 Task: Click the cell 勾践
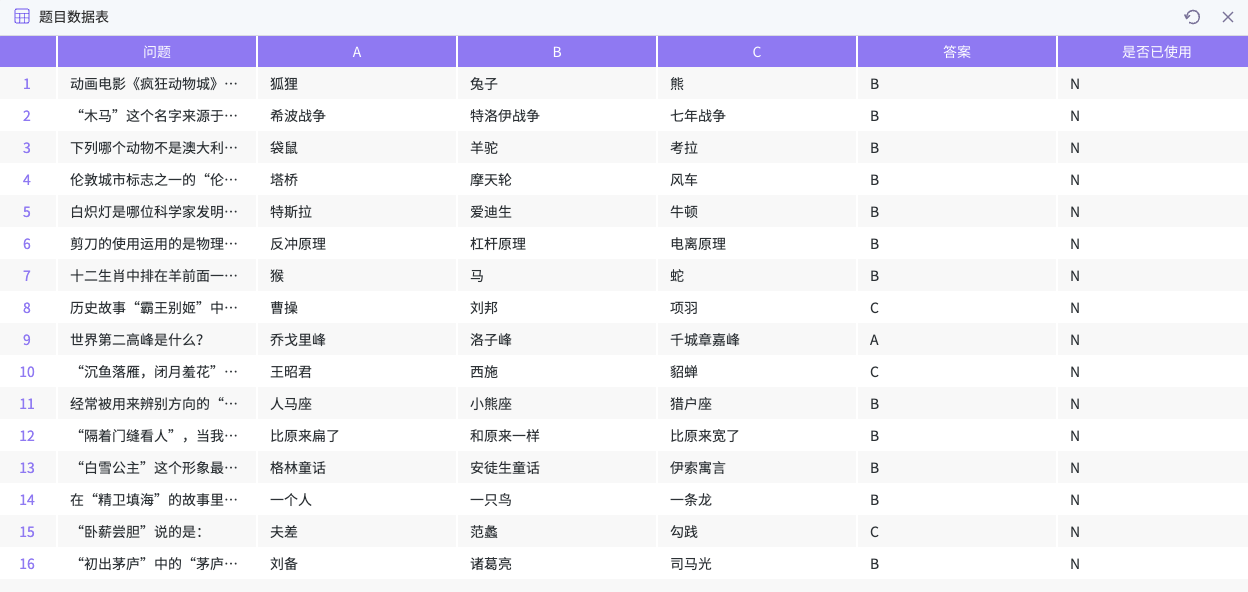(757, 532)
